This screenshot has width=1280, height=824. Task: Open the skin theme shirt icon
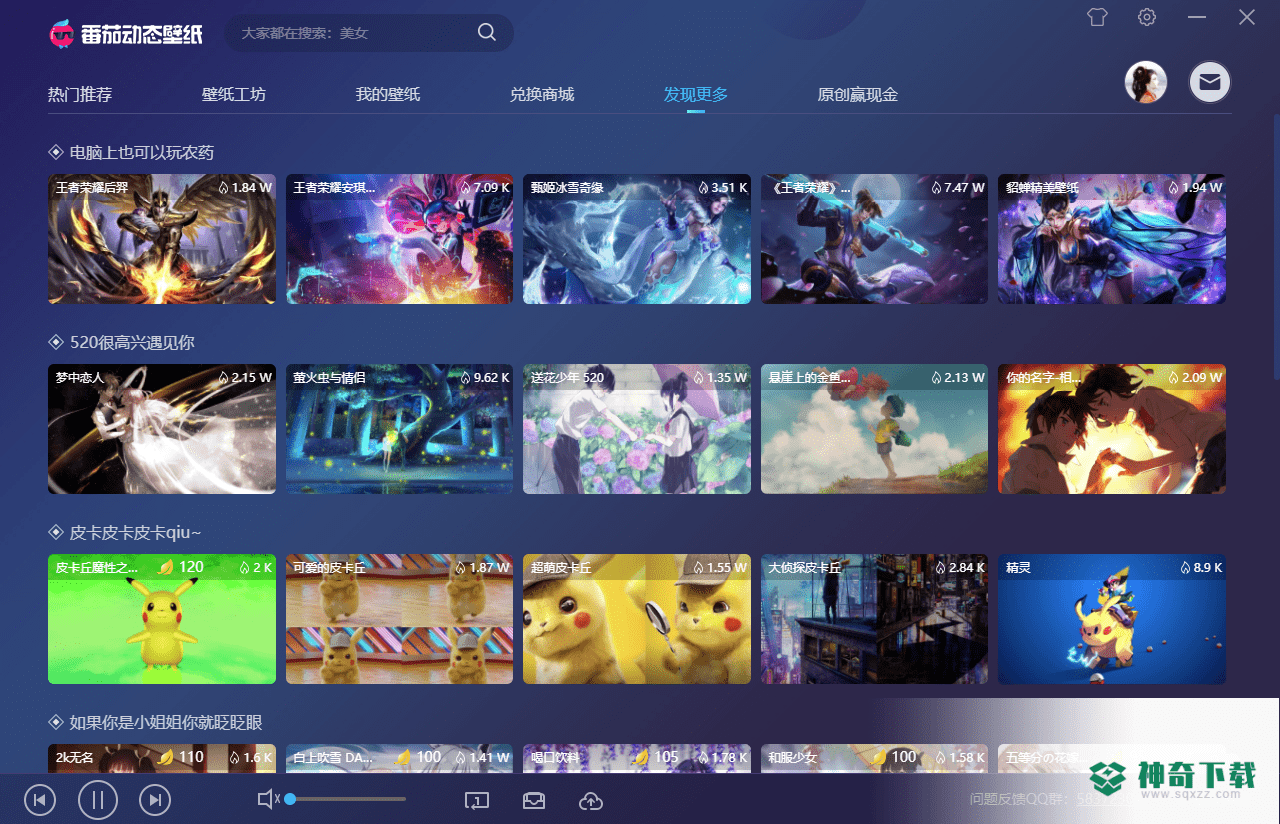1097,17
